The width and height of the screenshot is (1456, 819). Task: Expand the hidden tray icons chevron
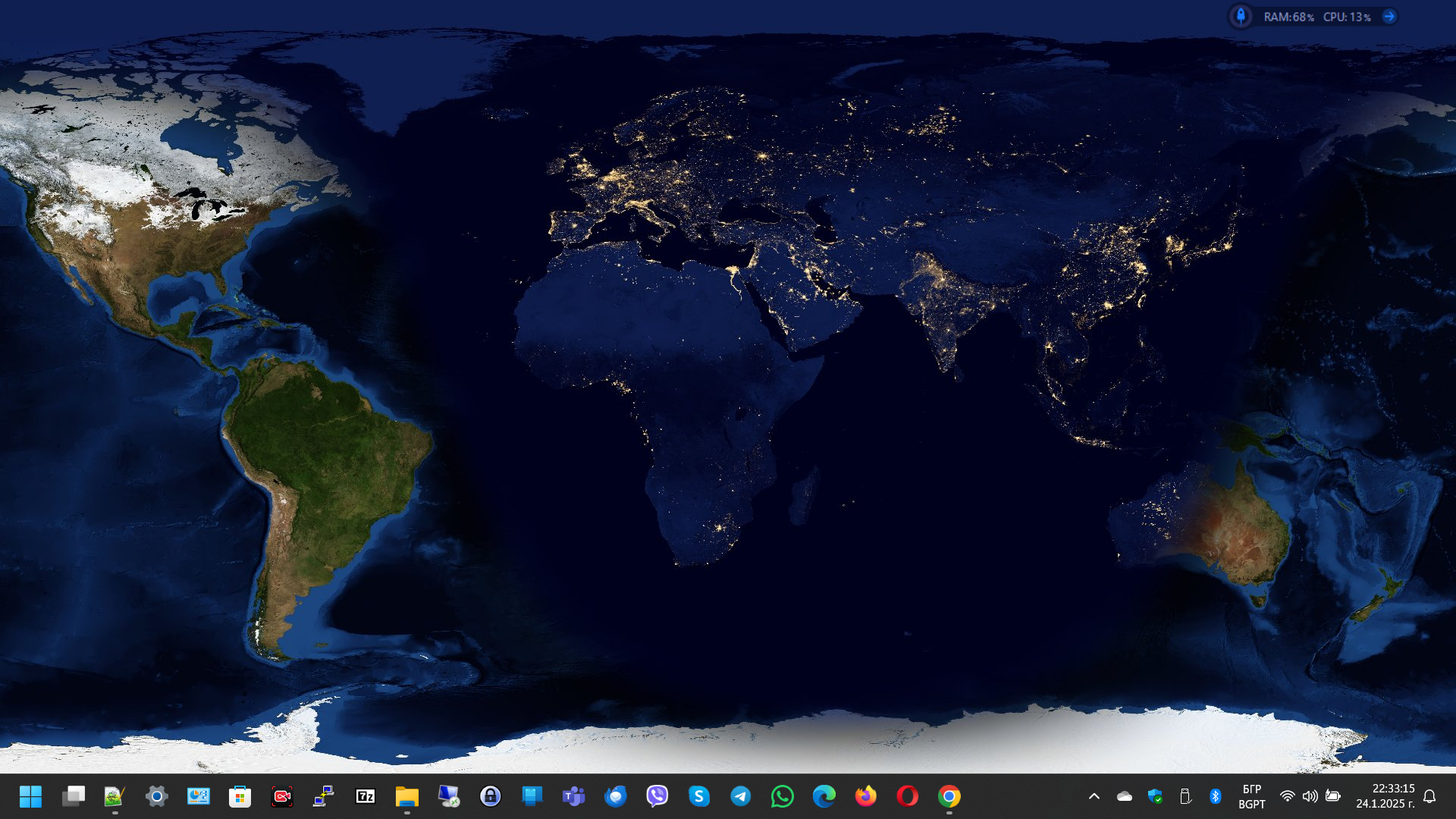(x=1094, y=796)
